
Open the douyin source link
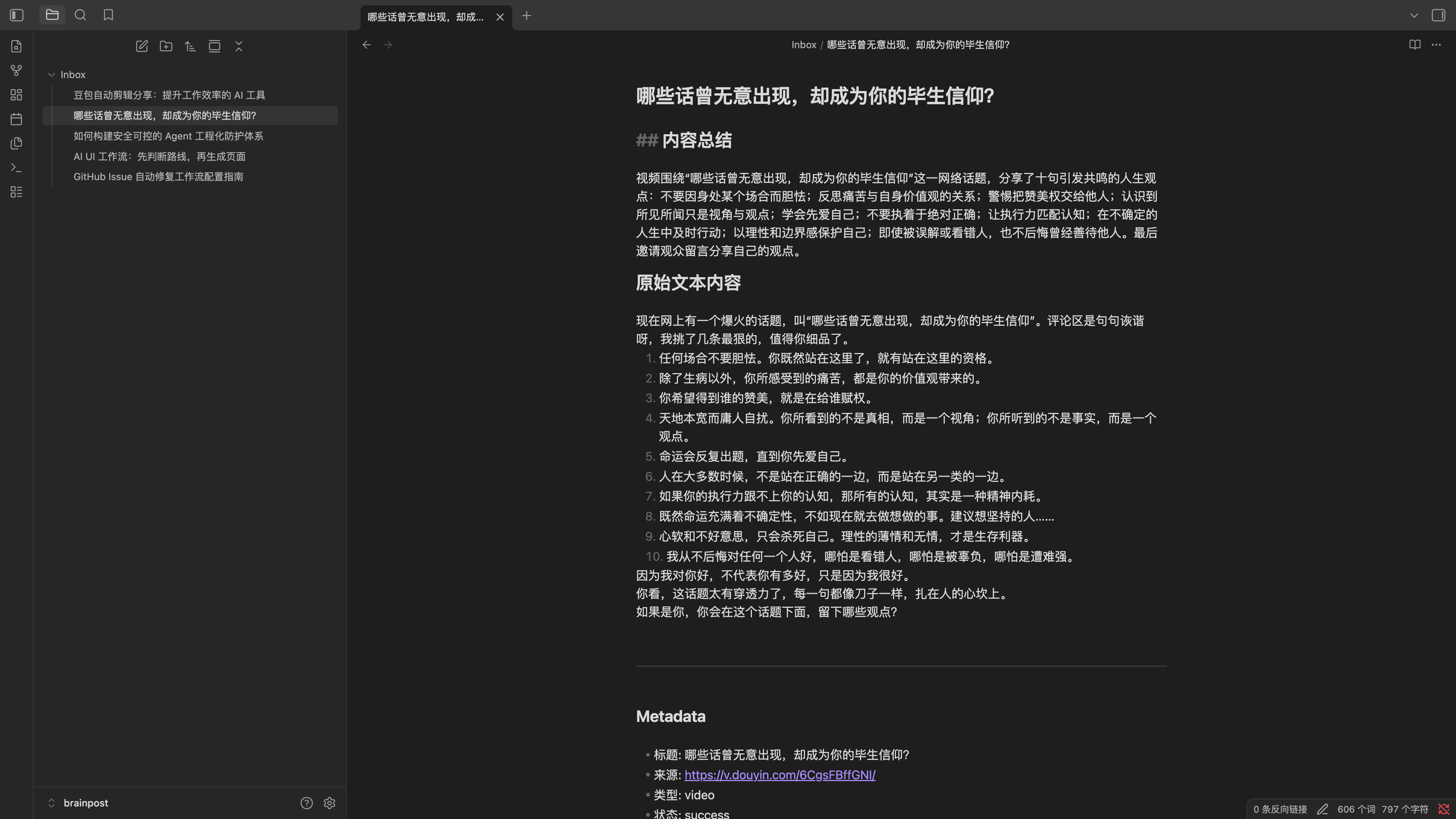coord(780,775)
